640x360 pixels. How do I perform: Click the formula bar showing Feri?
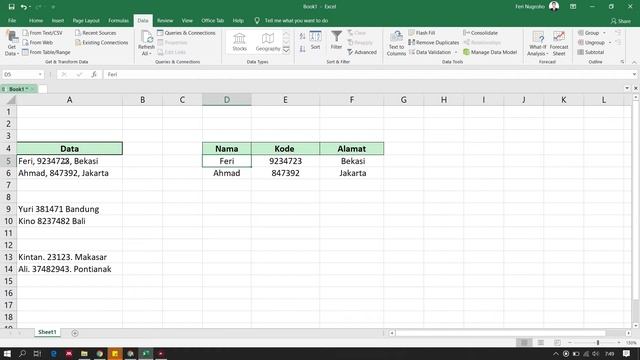[x=367, y=74]
